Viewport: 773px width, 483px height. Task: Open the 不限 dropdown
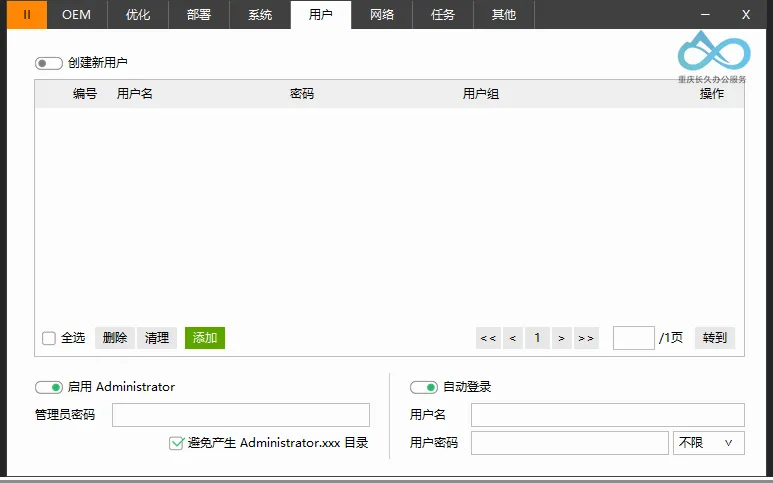pos(709,443)
